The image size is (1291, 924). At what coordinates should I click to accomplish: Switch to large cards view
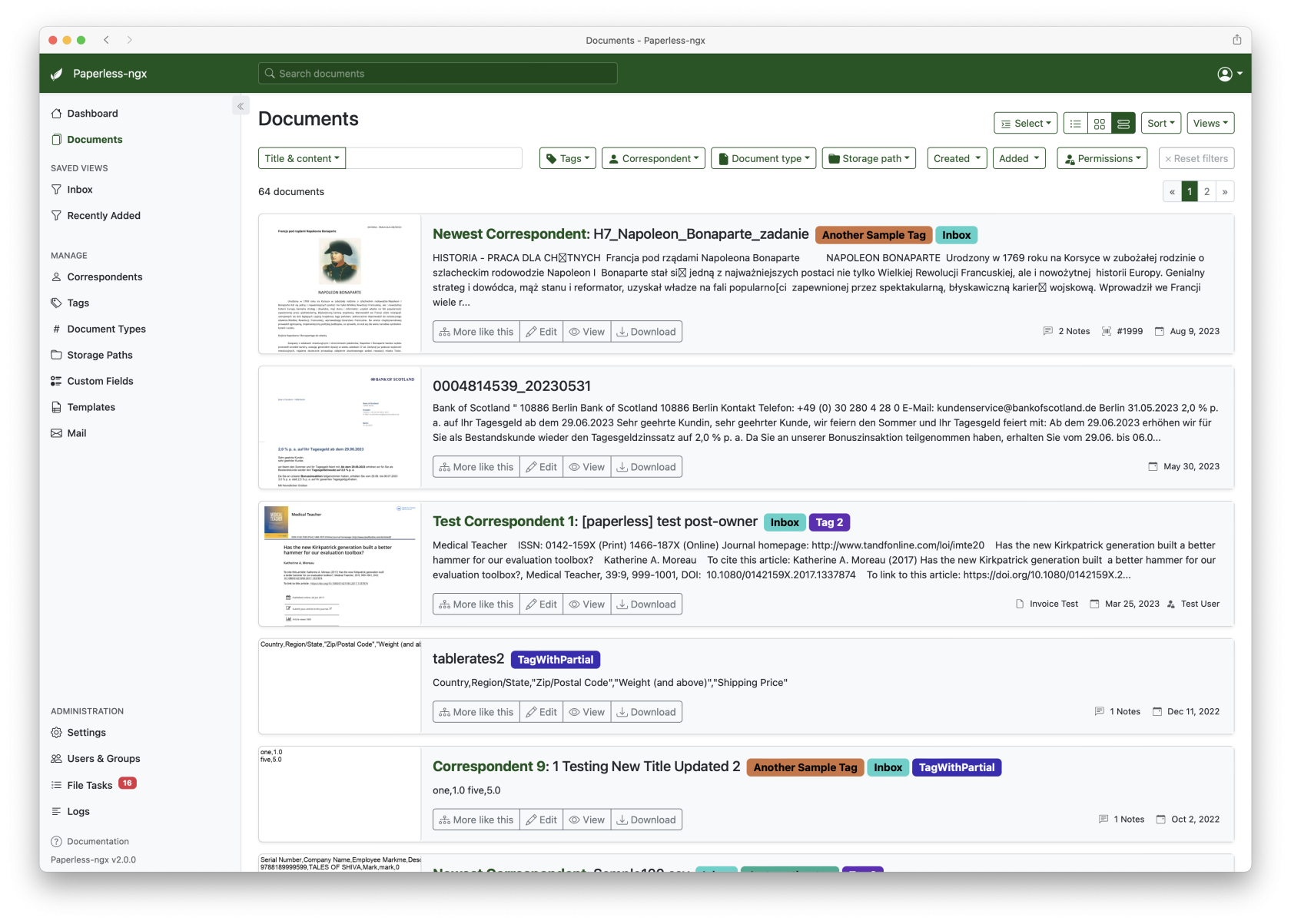1123,124
